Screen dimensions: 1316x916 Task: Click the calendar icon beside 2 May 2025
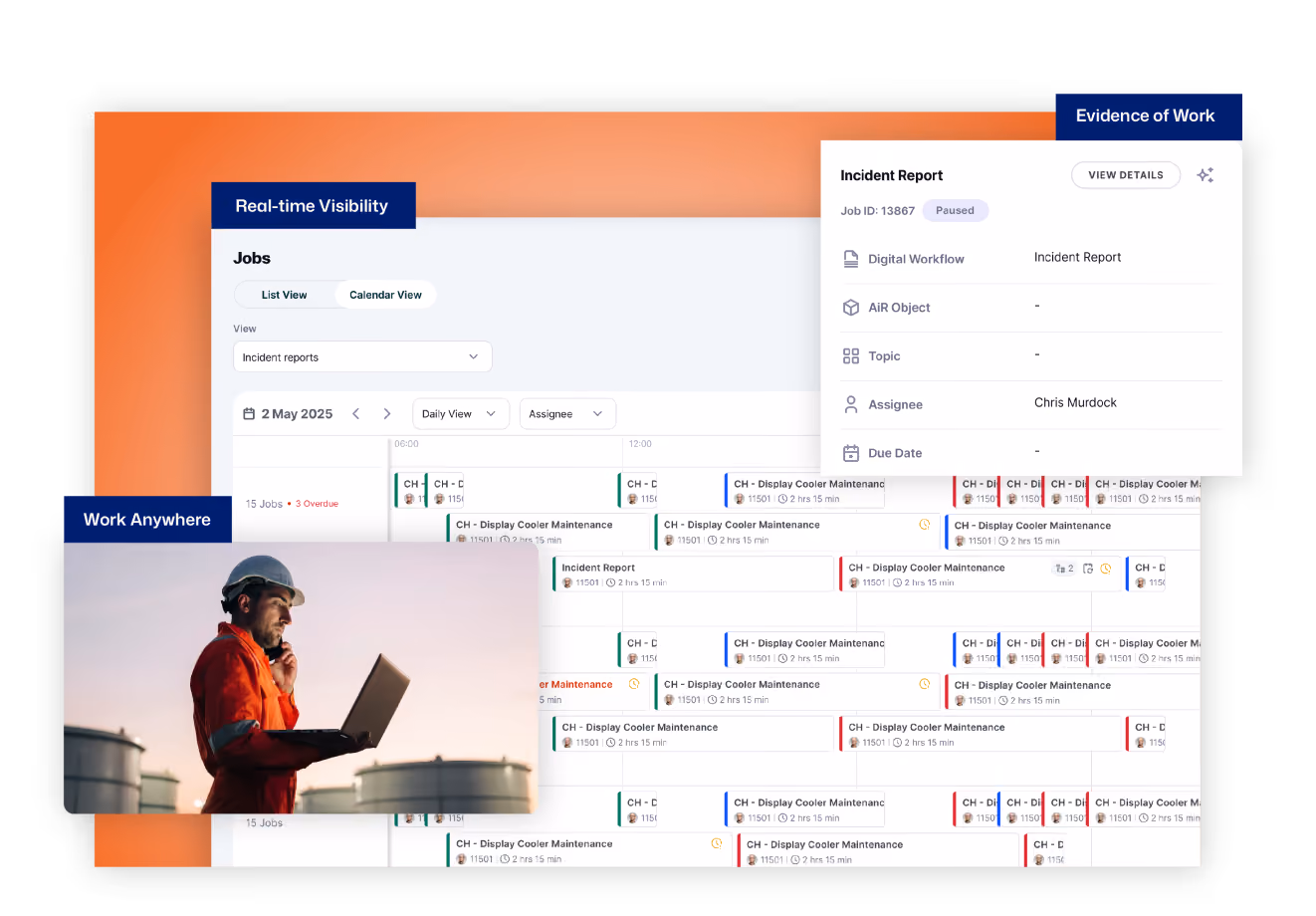(x=250, y=414)
